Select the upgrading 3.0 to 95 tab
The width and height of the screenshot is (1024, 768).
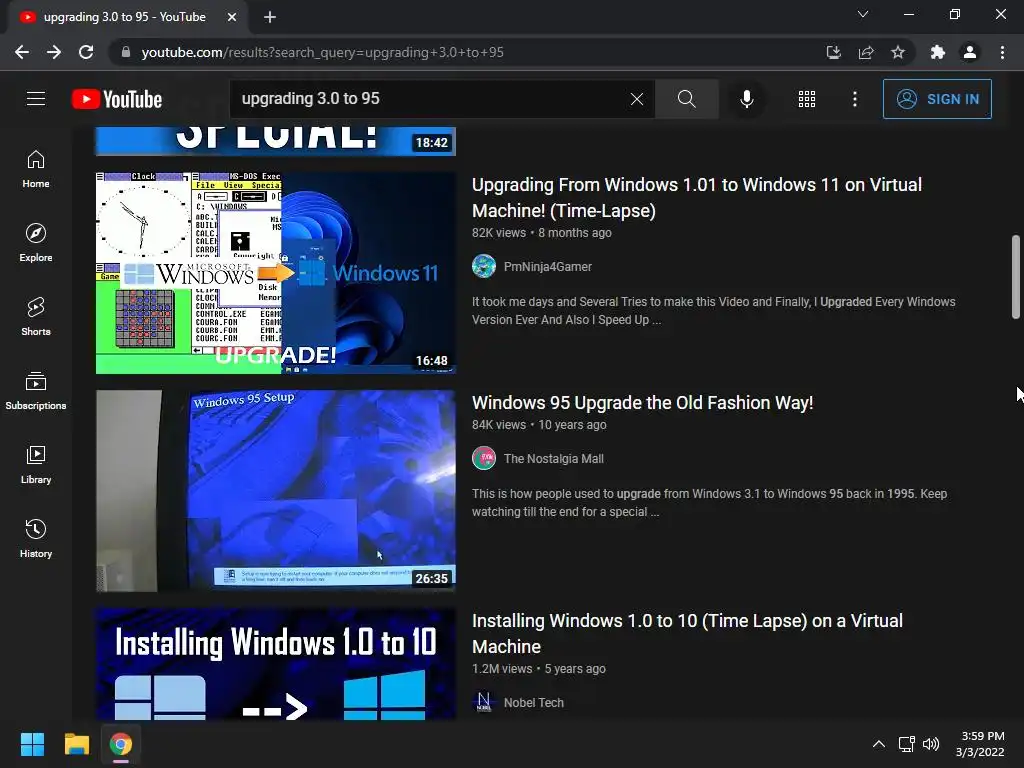[x=127, y=17]
